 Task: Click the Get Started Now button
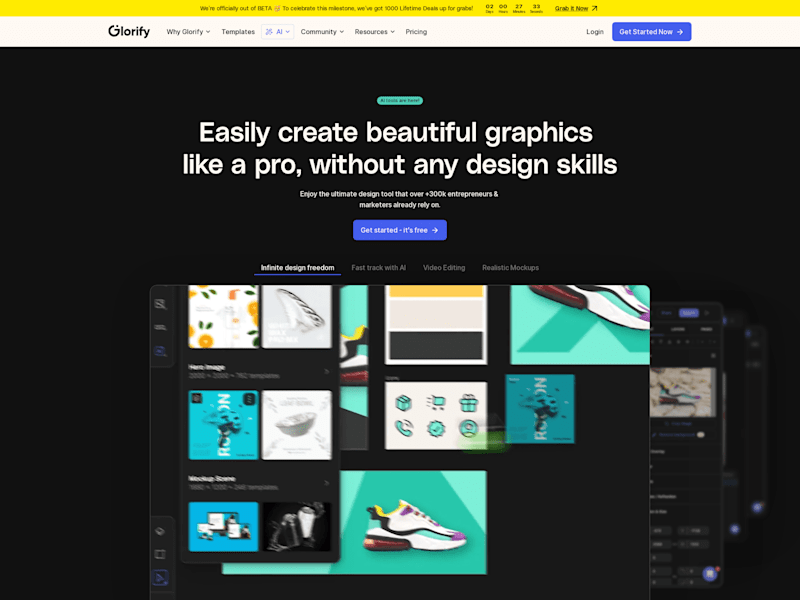click(652, 32)
